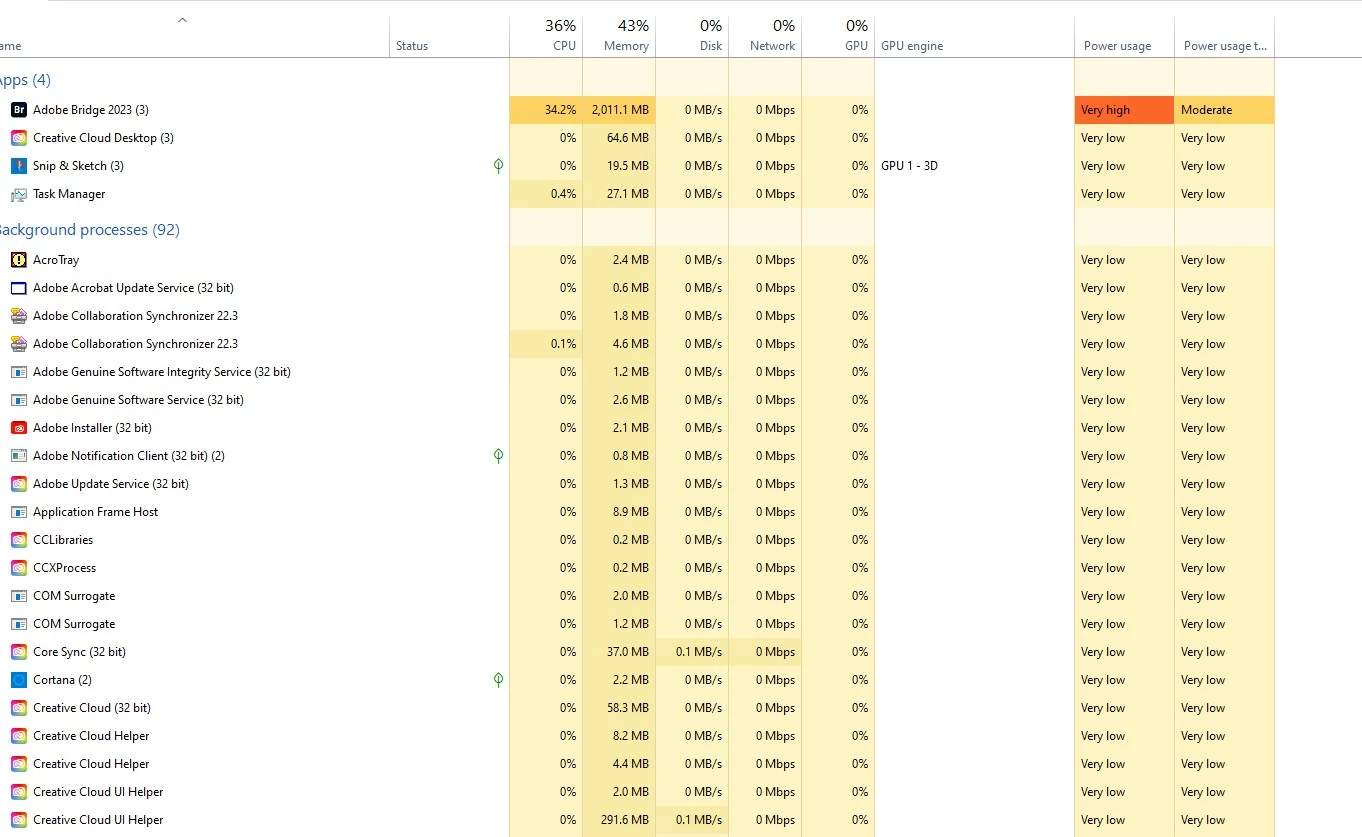
Task: Click the AcroTray process icon
Action: pos(18,260)
